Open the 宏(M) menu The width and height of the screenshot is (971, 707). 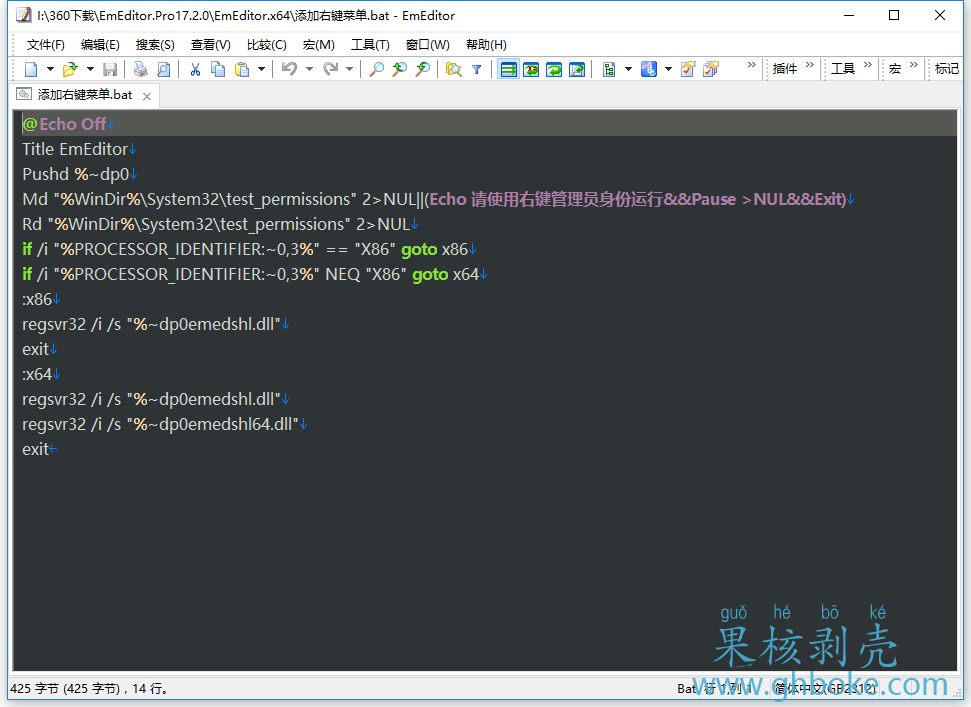(318, 44)
